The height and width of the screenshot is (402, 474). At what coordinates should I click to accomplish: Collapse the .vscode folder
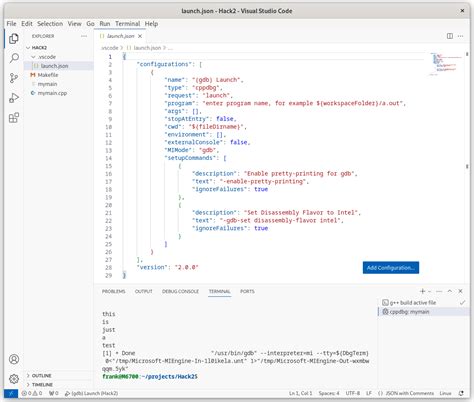(x=59, y=57)
